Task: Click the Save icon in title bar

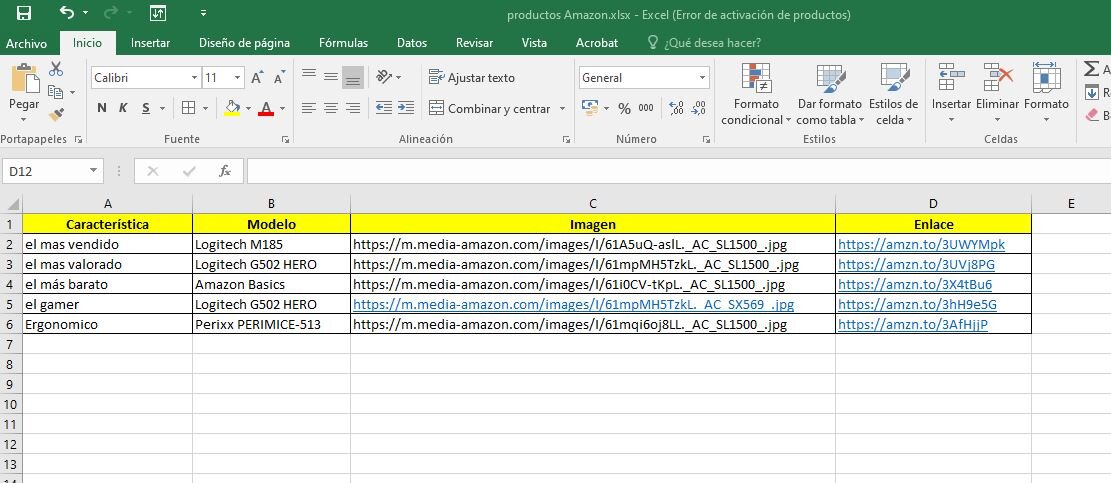Action: (x=24, y=13)
